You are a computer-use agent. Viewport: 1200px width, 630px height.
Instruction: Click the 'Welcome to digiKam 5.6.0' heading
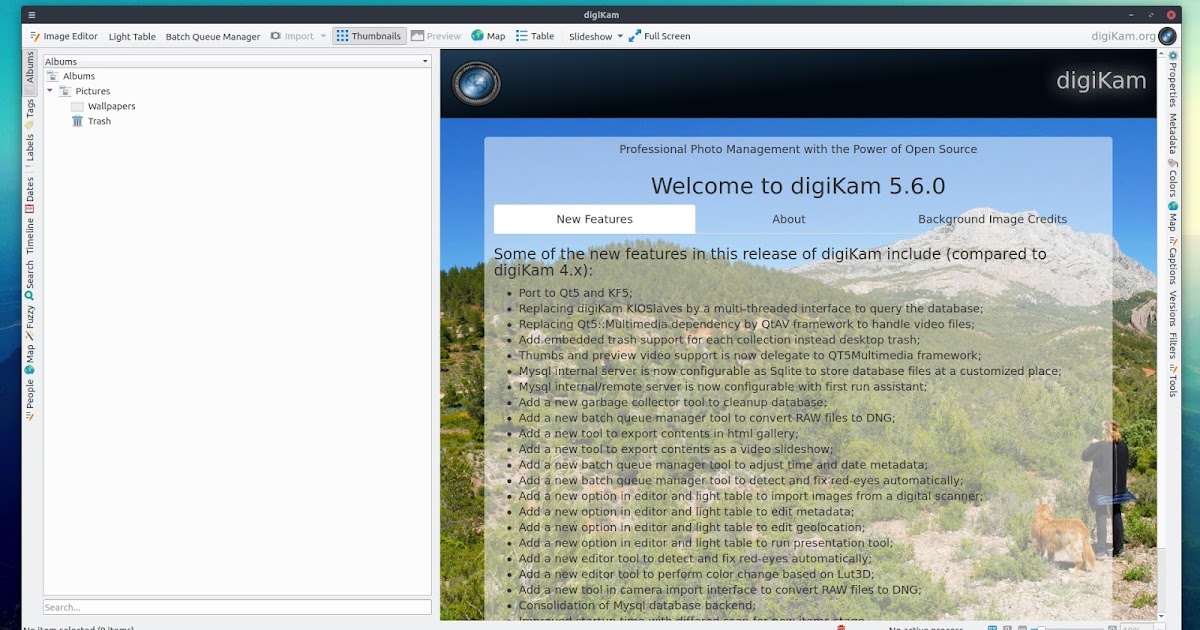click(798, 186)
